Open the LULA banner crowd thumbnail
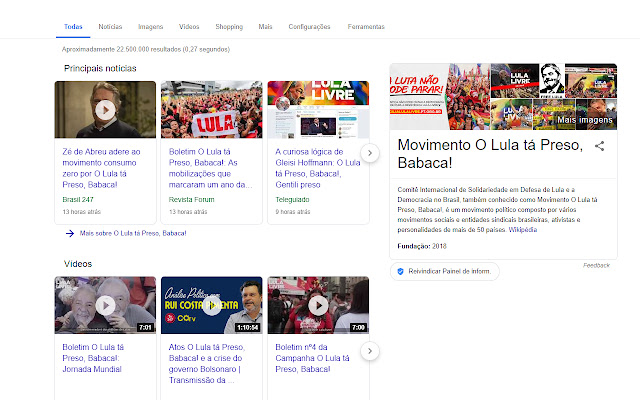This screenshot has height=400, width=640. pyautogui.click(x=211, y=110)
